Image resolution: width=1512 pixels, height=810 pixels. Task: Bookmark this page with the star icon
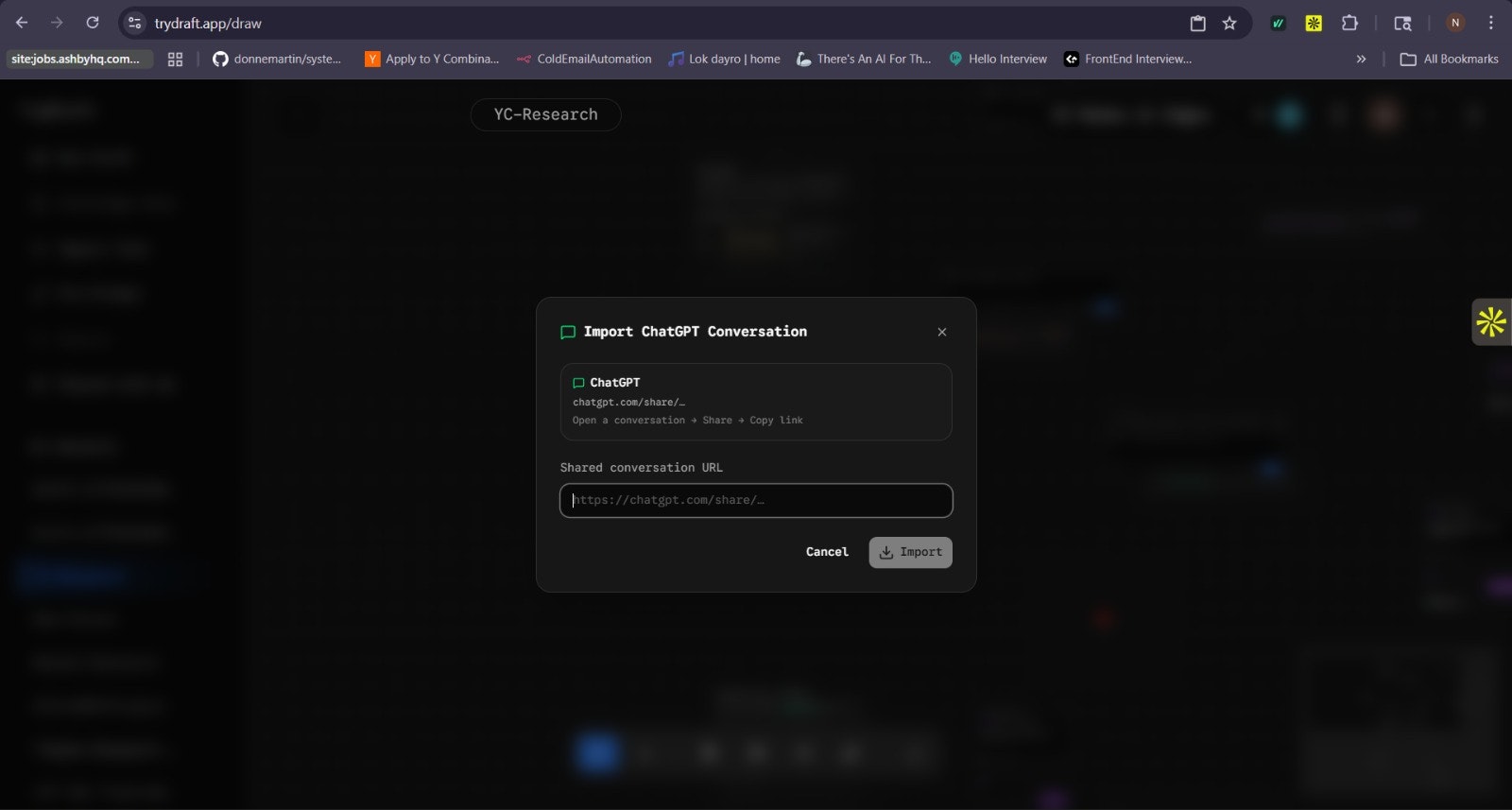[x=1229, y=23]
